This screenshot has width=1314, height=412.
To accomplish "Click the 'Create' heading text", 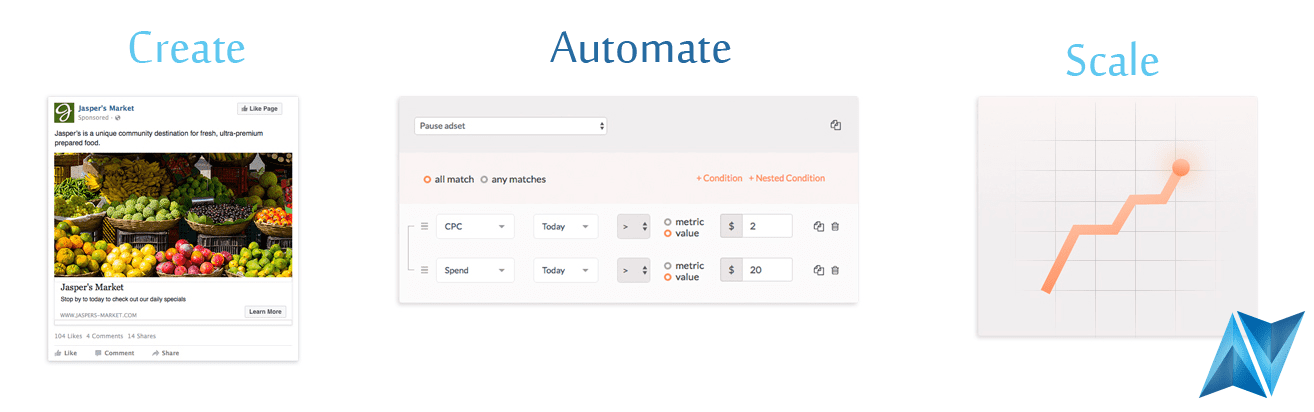I will [187, 49].
